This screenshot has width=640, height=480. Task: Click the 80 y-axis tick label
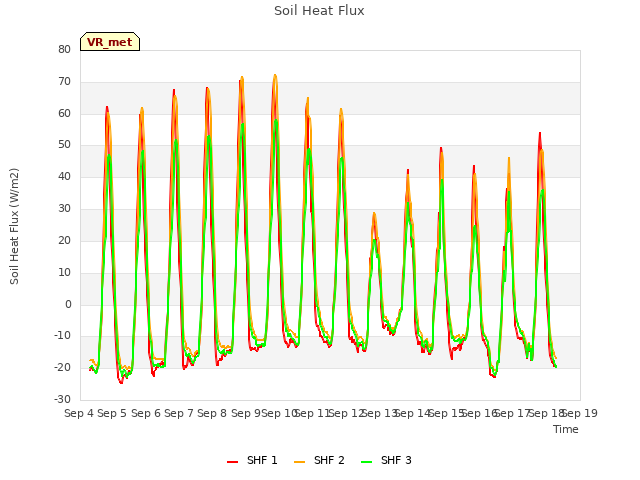(x=64, y=49)
